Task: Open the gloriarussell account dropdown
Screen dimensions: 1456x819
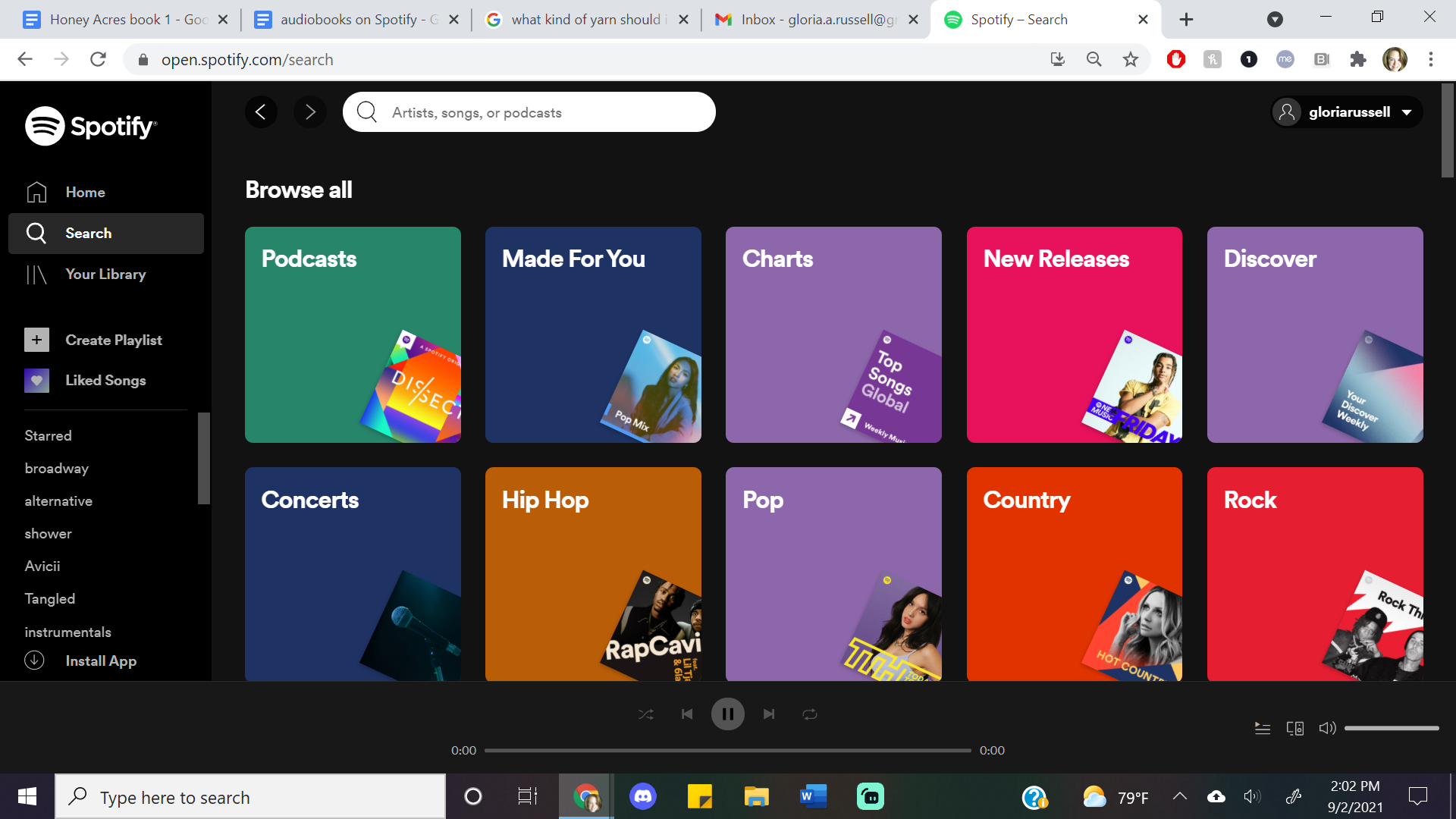Action: point(1347,112)
